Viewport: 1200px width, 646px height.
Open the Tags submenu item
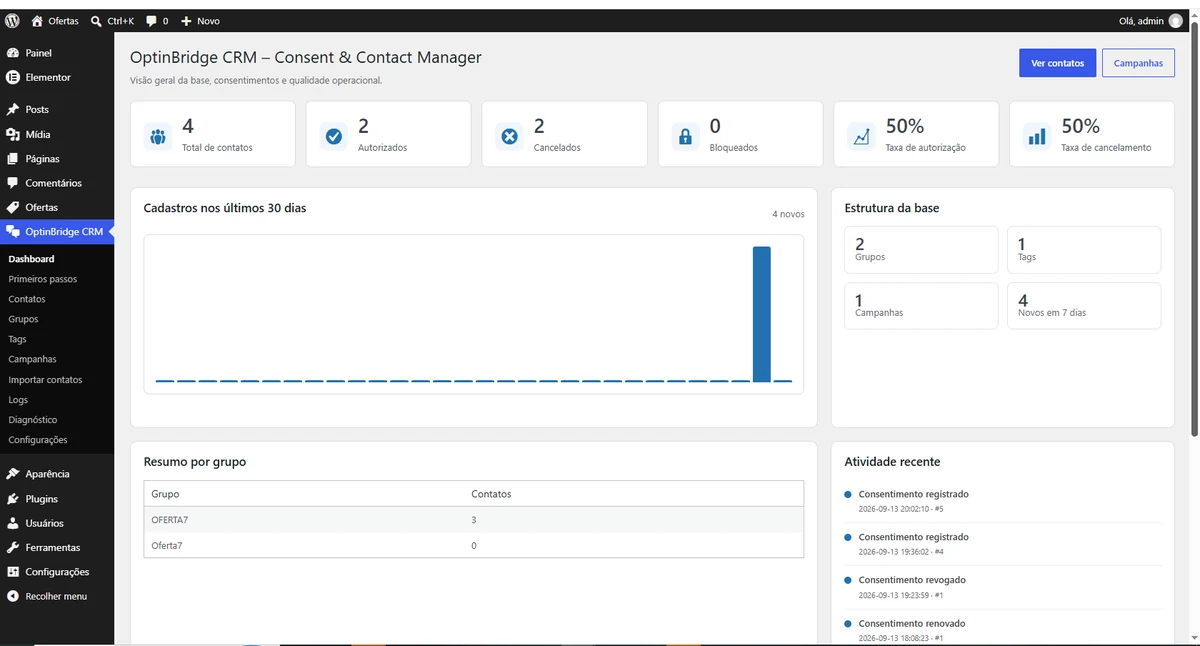click(17, 339)
